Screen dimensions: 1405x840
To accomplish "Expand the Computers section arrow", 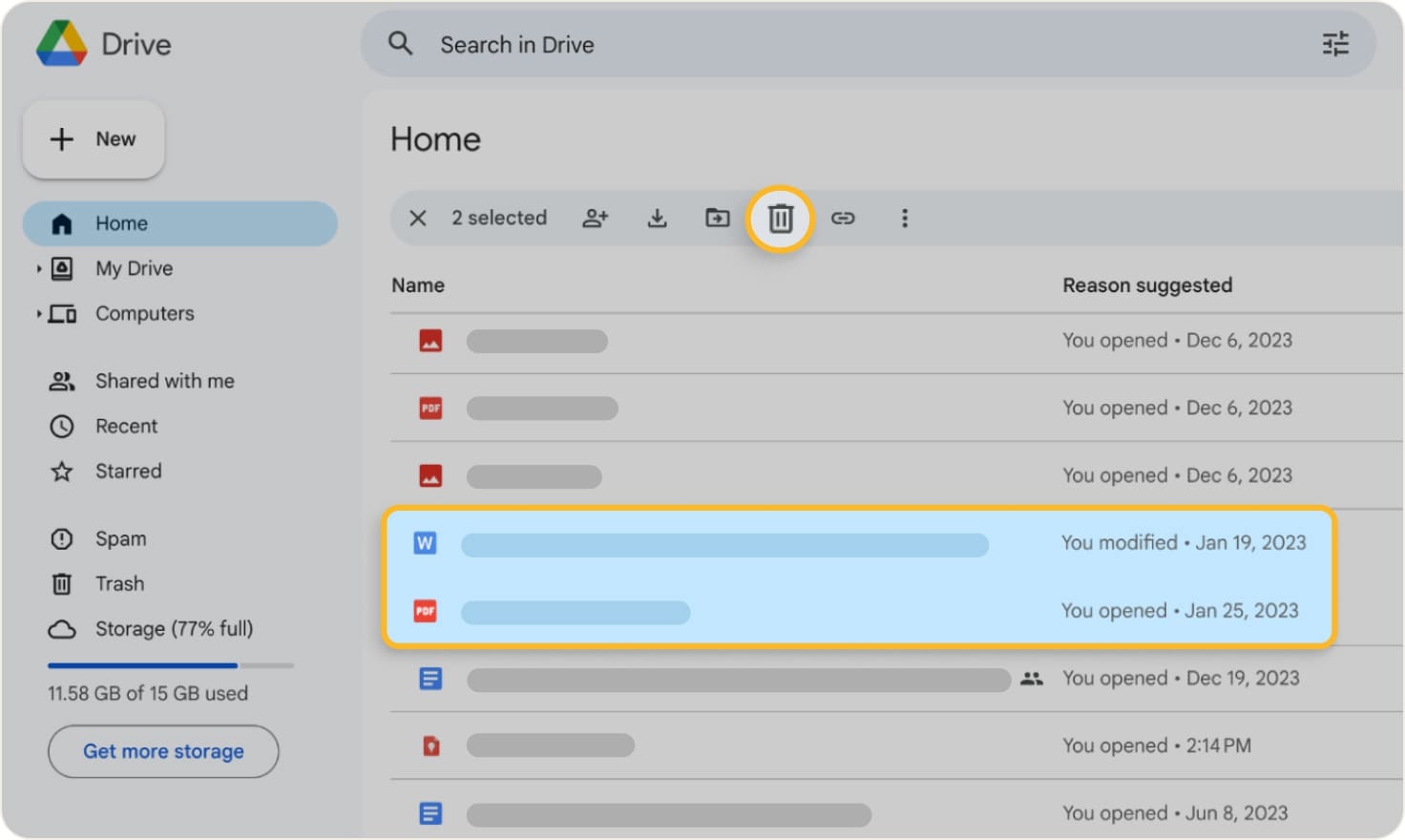I will (38, 313).
